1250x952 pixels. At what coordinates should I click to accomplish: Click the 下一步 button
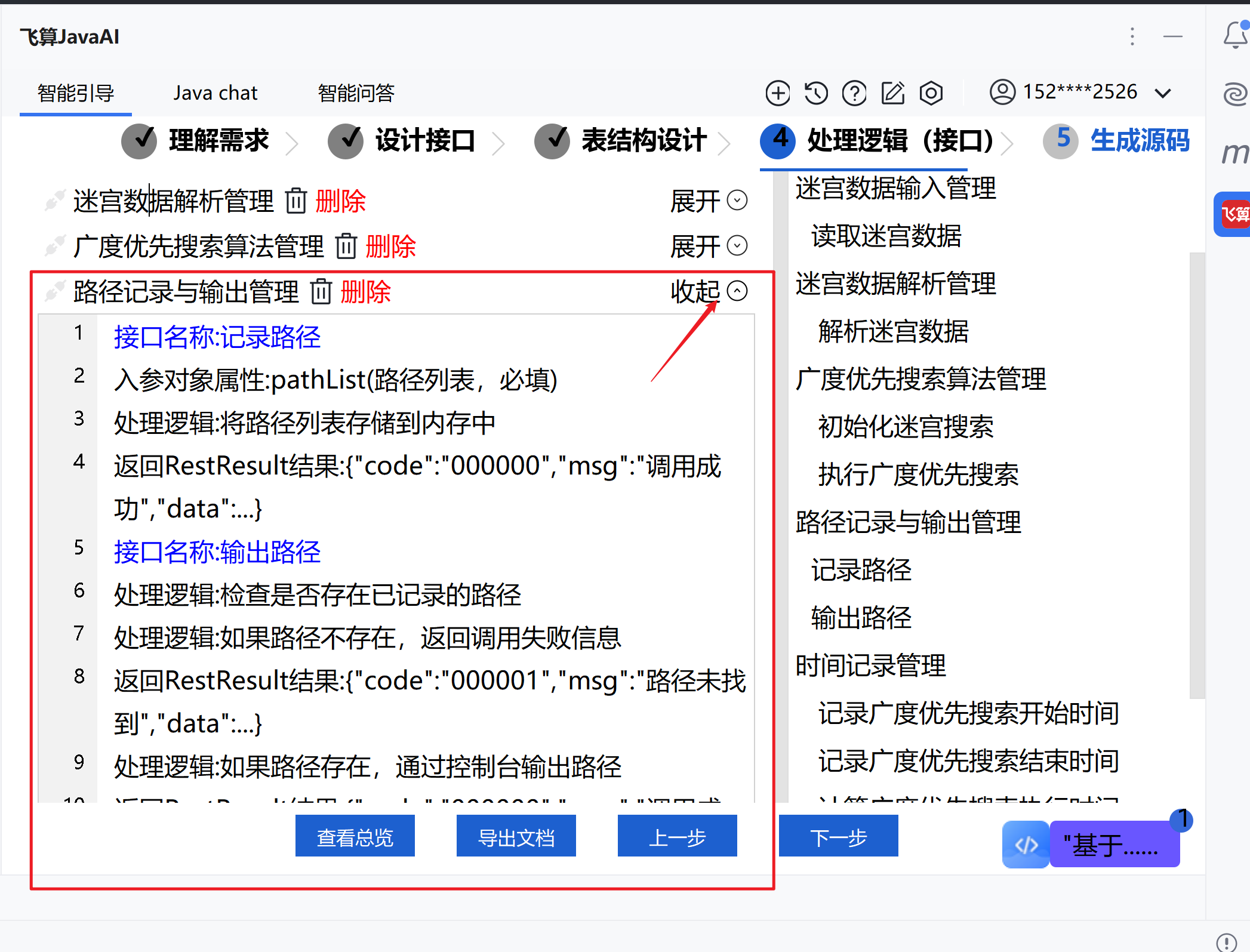pos(838,837)
